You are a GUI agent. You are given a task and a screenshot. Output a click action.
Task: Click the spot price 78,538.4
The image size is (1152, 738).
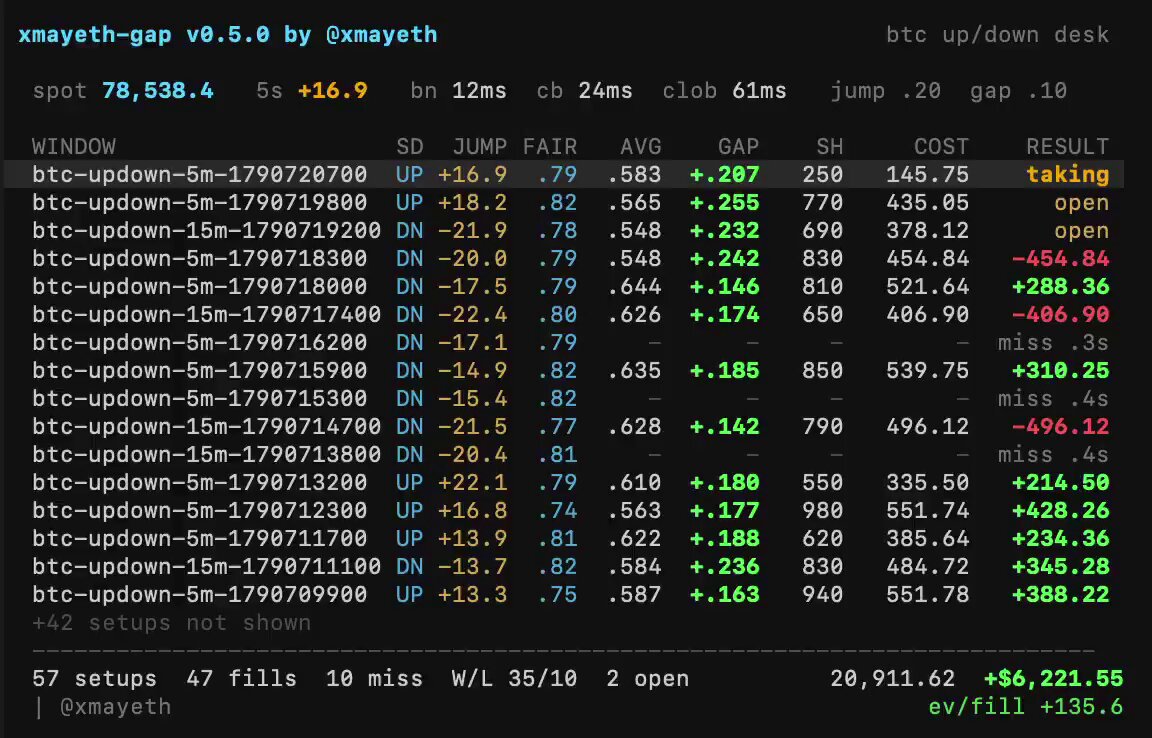point(158,90)
